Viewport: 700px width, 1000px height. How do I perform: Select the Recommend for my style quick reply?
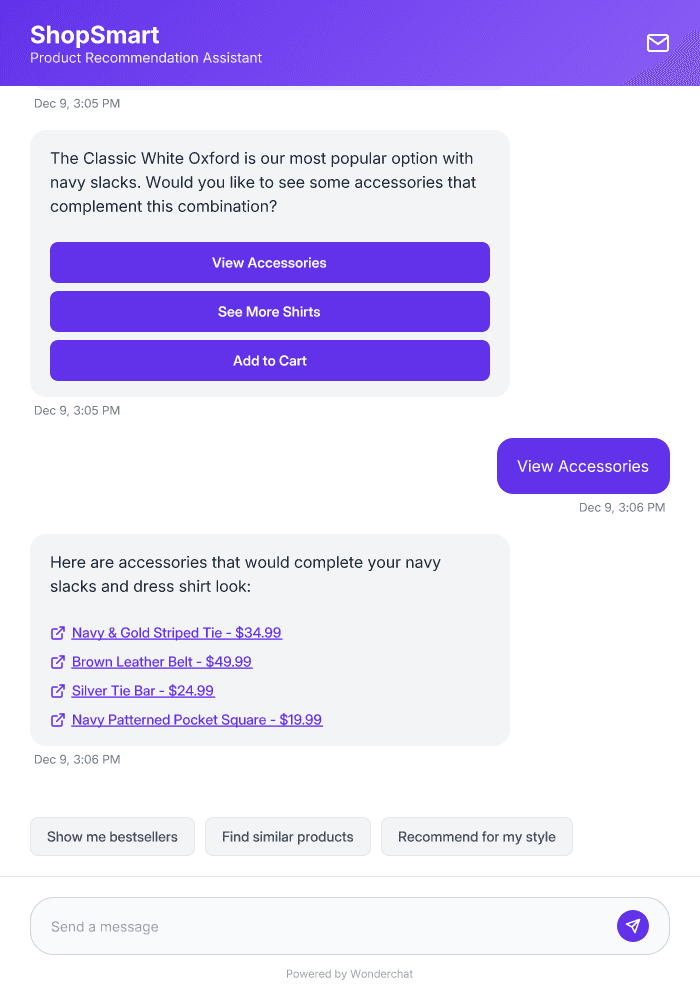pos(477,836)
